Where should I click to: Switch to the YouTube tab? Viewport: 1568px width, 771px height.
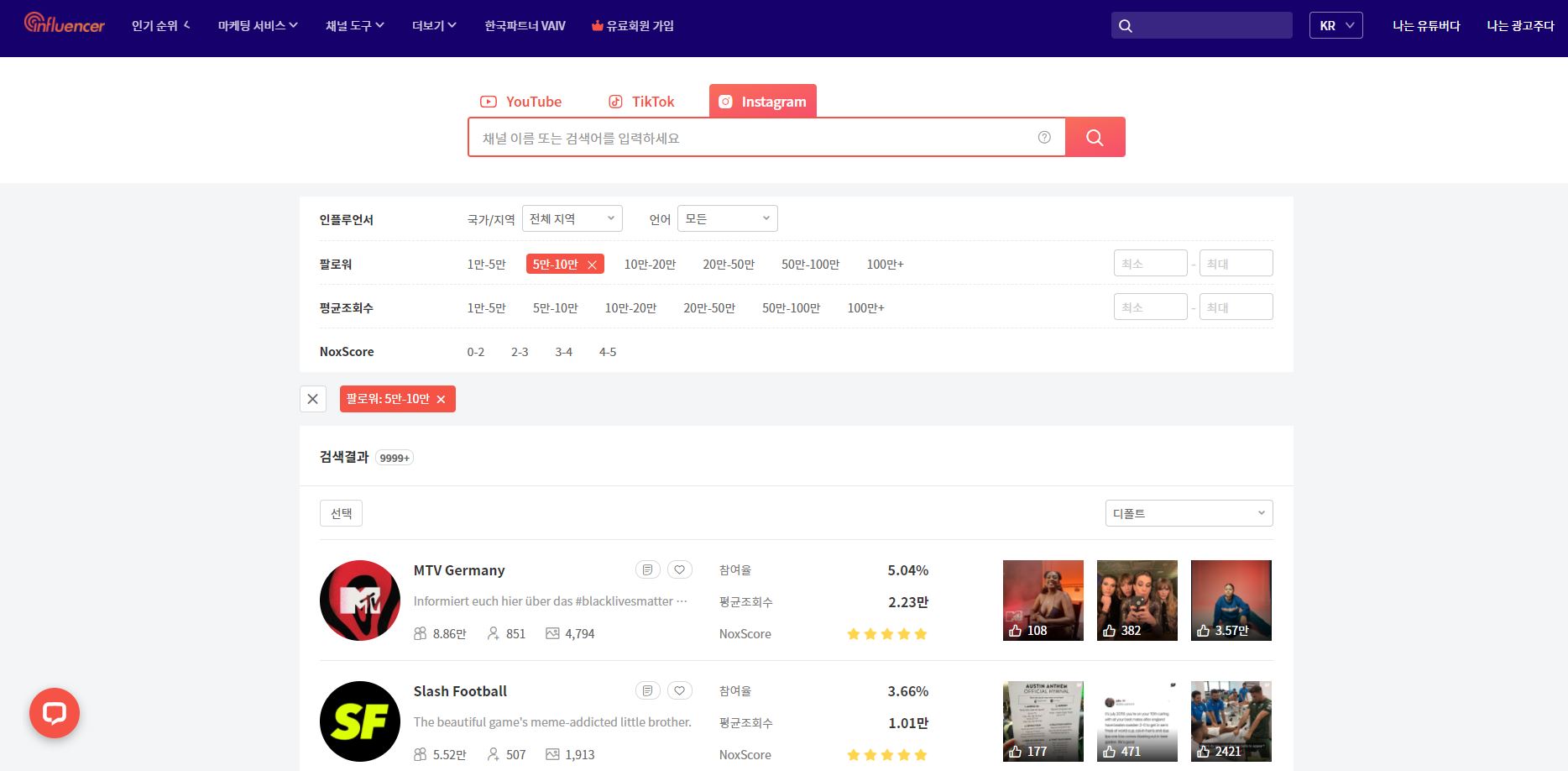coord(520,102)
